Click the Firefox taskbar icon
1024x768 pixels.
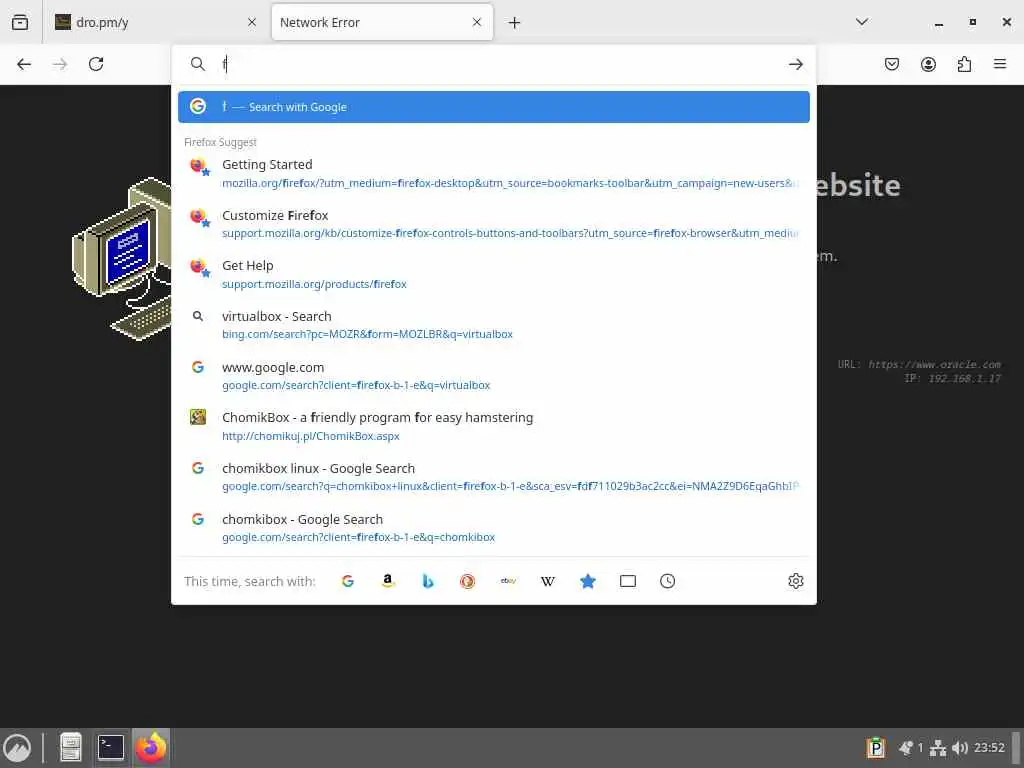point(151,748)
